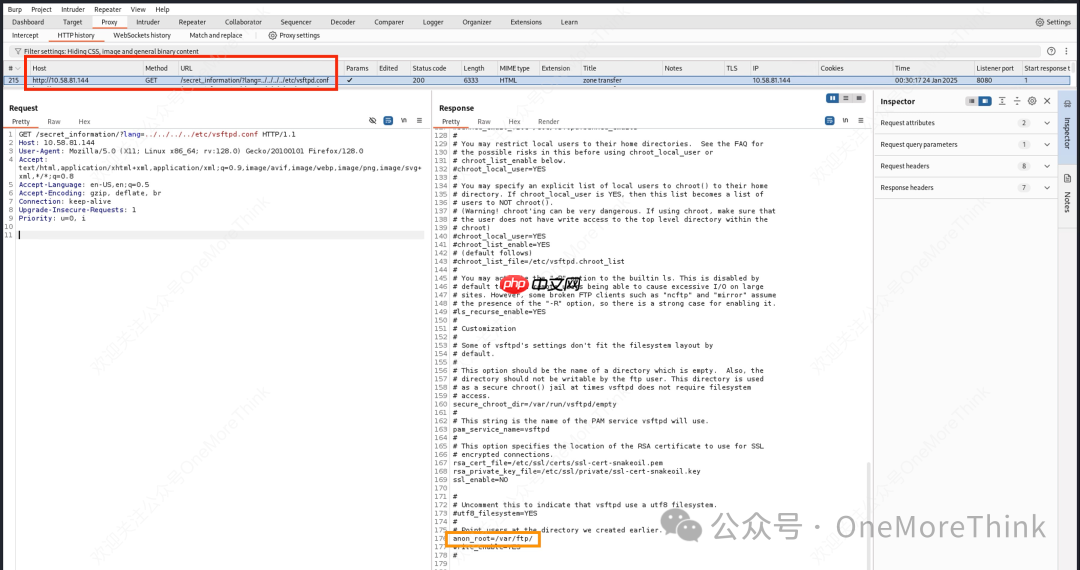Select history row 215 host http://10.58.81.144
The image size is (1080, 570).
point(61,81)
